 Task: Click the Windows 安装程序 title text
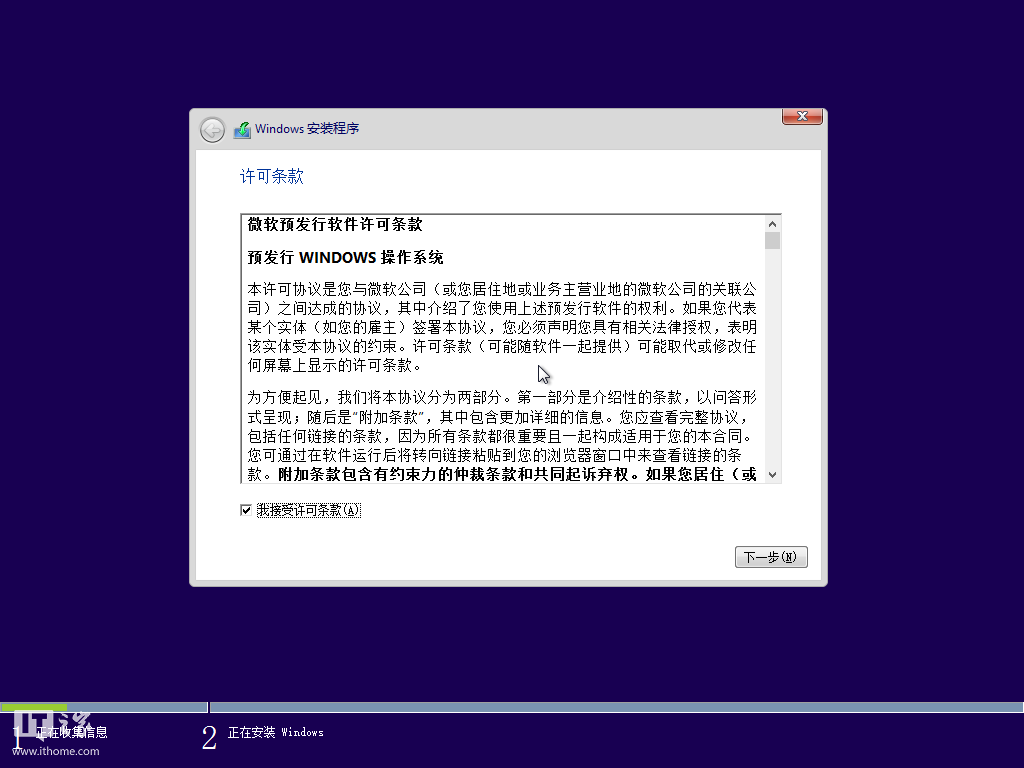pyautogui.click(x=307, y=129)
